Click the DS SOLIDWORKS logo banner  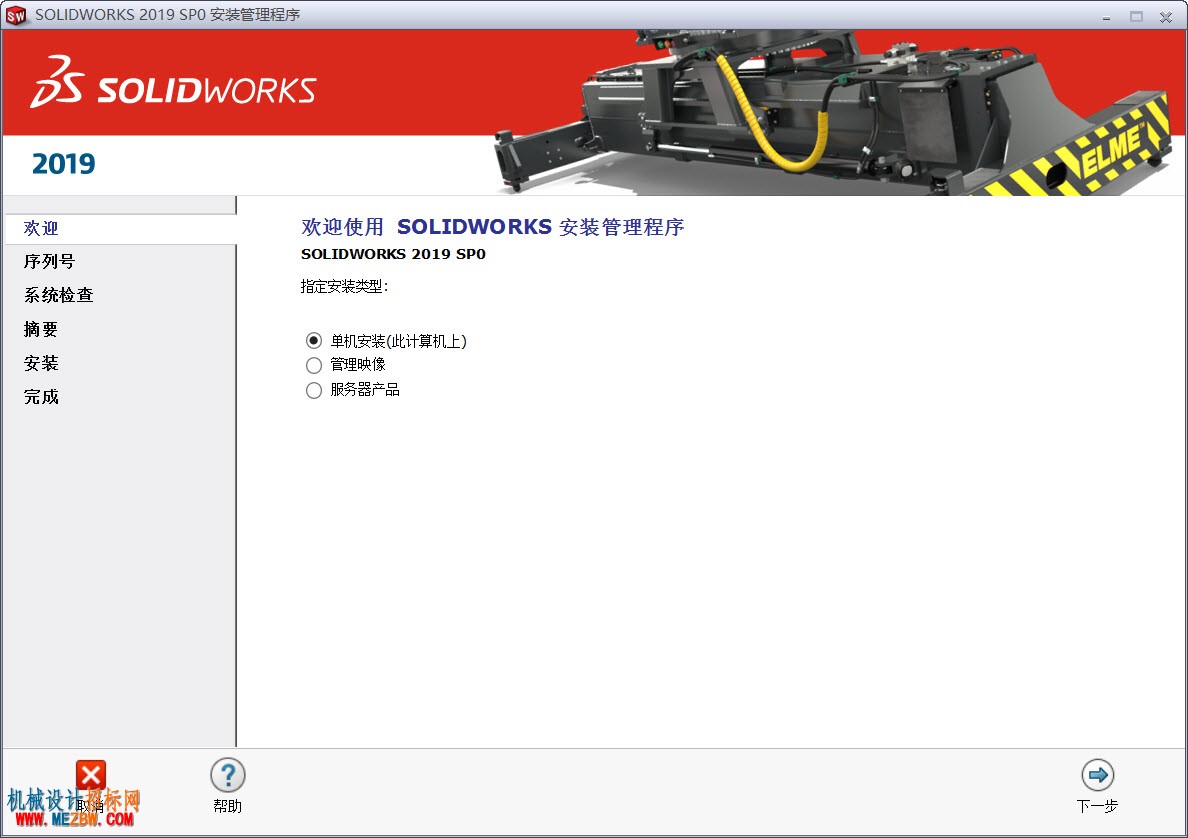click(x=173, y=82)
